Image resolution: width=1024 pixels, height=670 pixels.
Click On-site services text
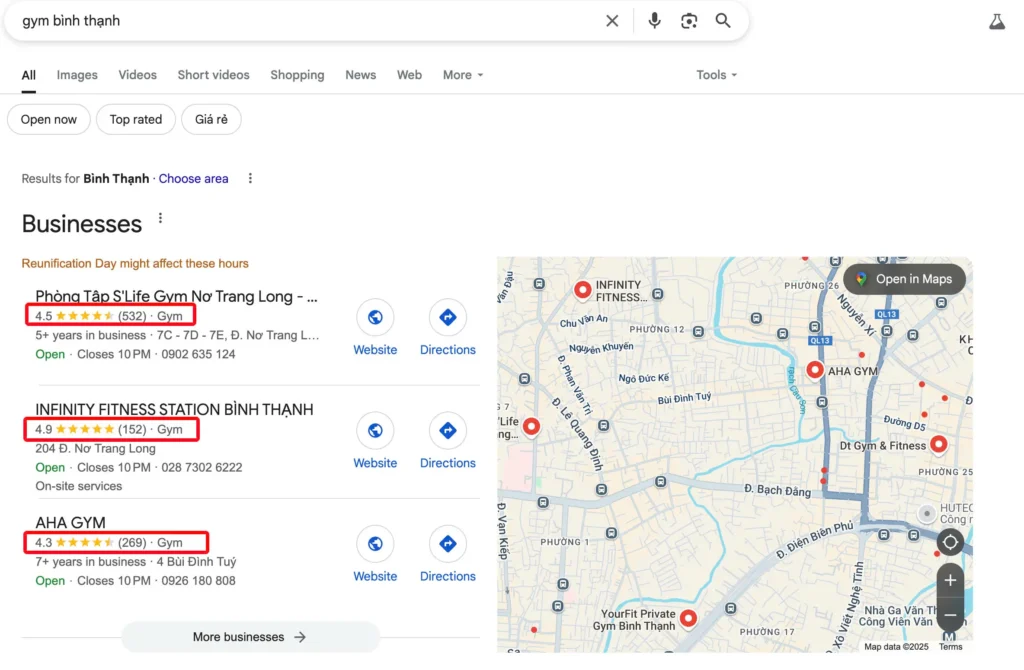pos(78,486)
